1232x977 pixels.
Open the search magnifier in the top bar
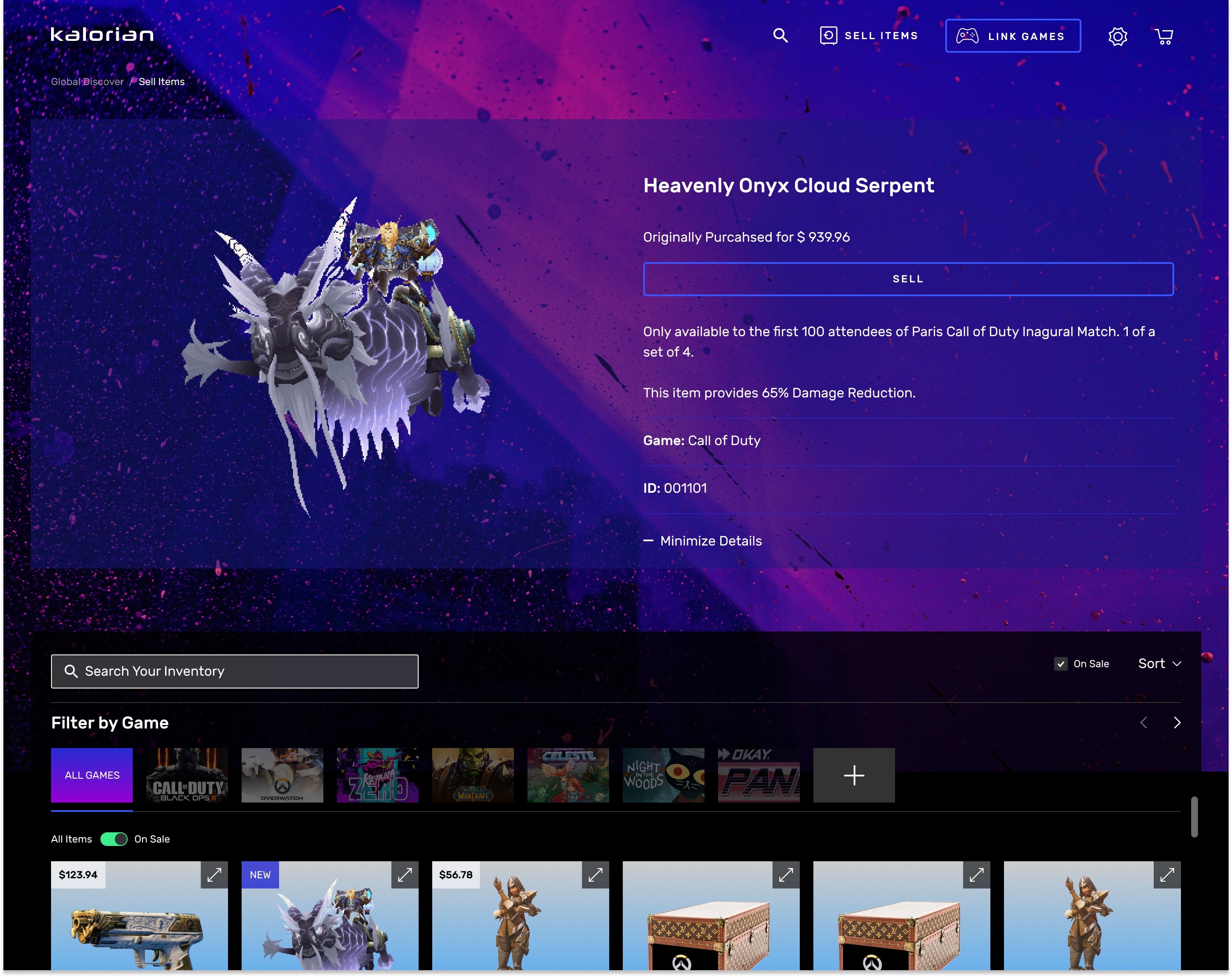click(x=780, y=35)
